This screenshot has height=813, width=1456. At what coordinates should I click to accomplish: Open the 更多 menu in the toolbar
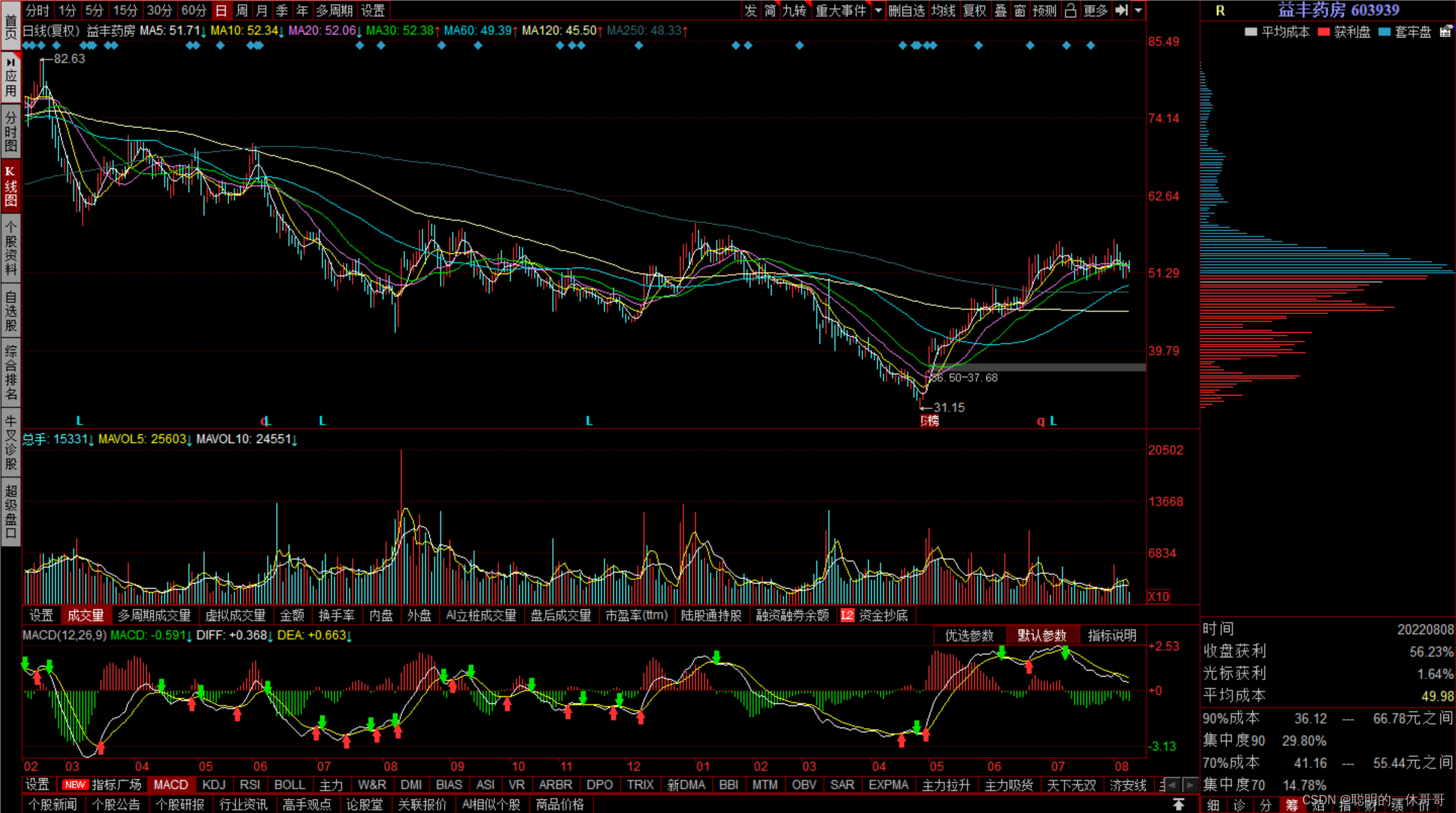pos(1095,10)
